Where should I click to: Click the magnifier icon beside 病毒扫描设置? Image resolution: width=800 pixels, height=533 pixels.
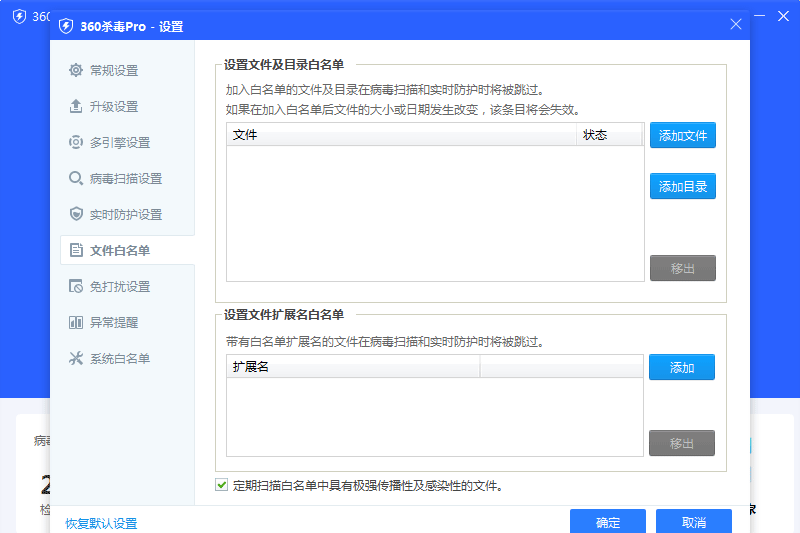coord(76,179)
